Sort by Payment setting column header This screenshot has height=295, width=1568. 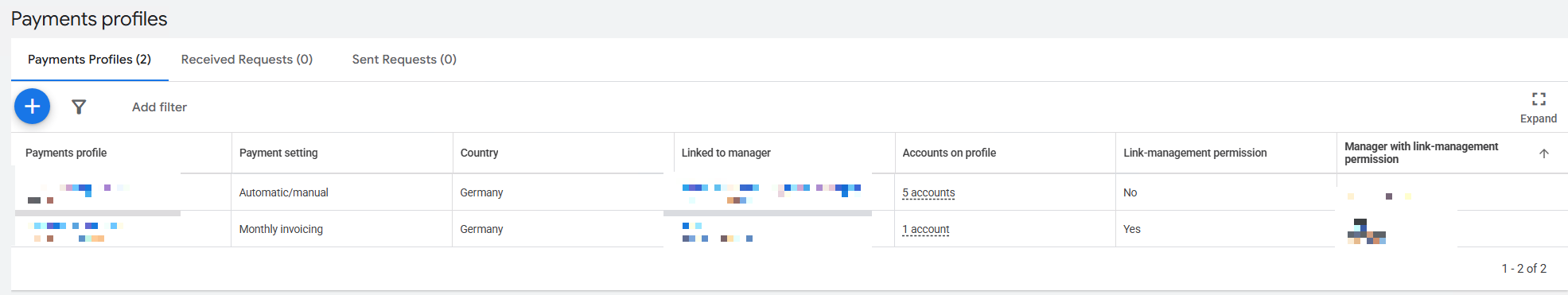pyautogui.click(x=278, y=153)
